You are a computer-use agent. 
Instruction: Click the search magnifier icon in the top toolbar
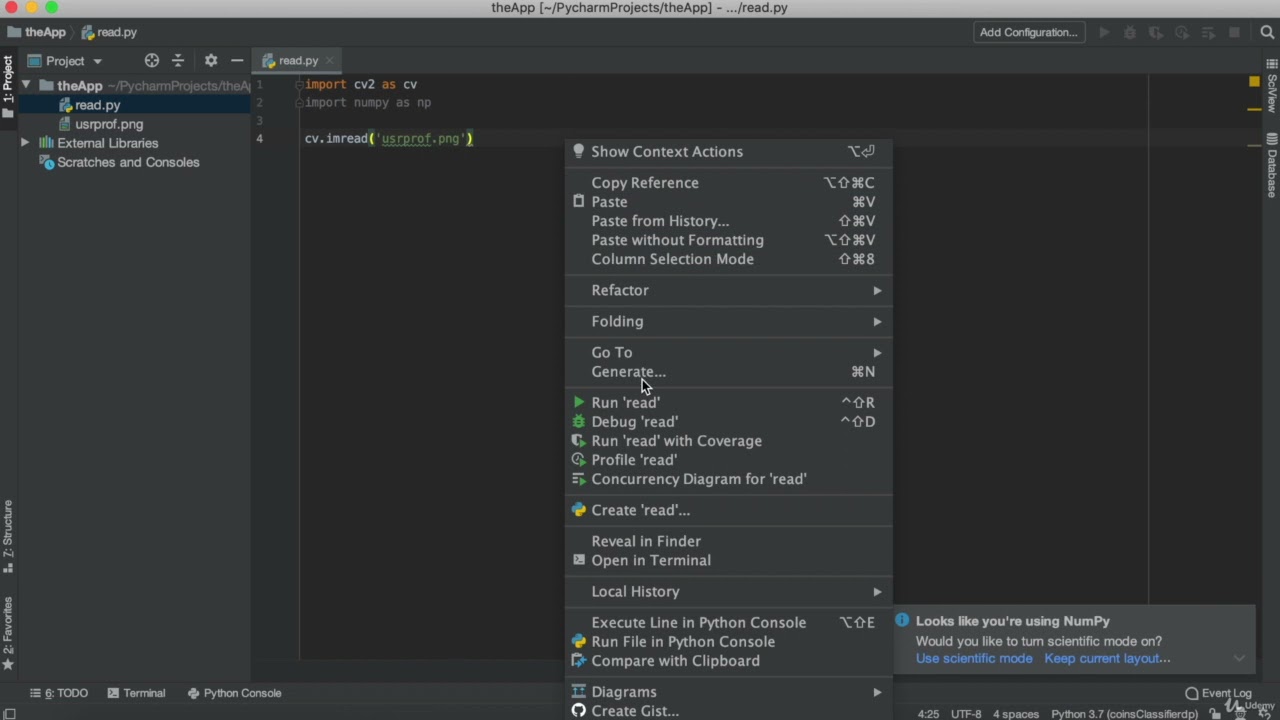click(x=1267, y=32)
